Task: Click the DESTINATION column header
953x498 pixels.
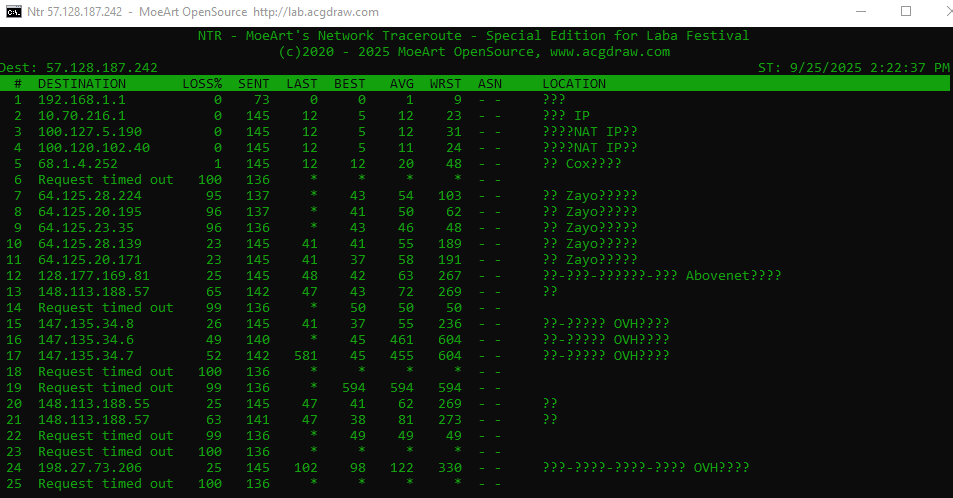Action: point(82,83)
